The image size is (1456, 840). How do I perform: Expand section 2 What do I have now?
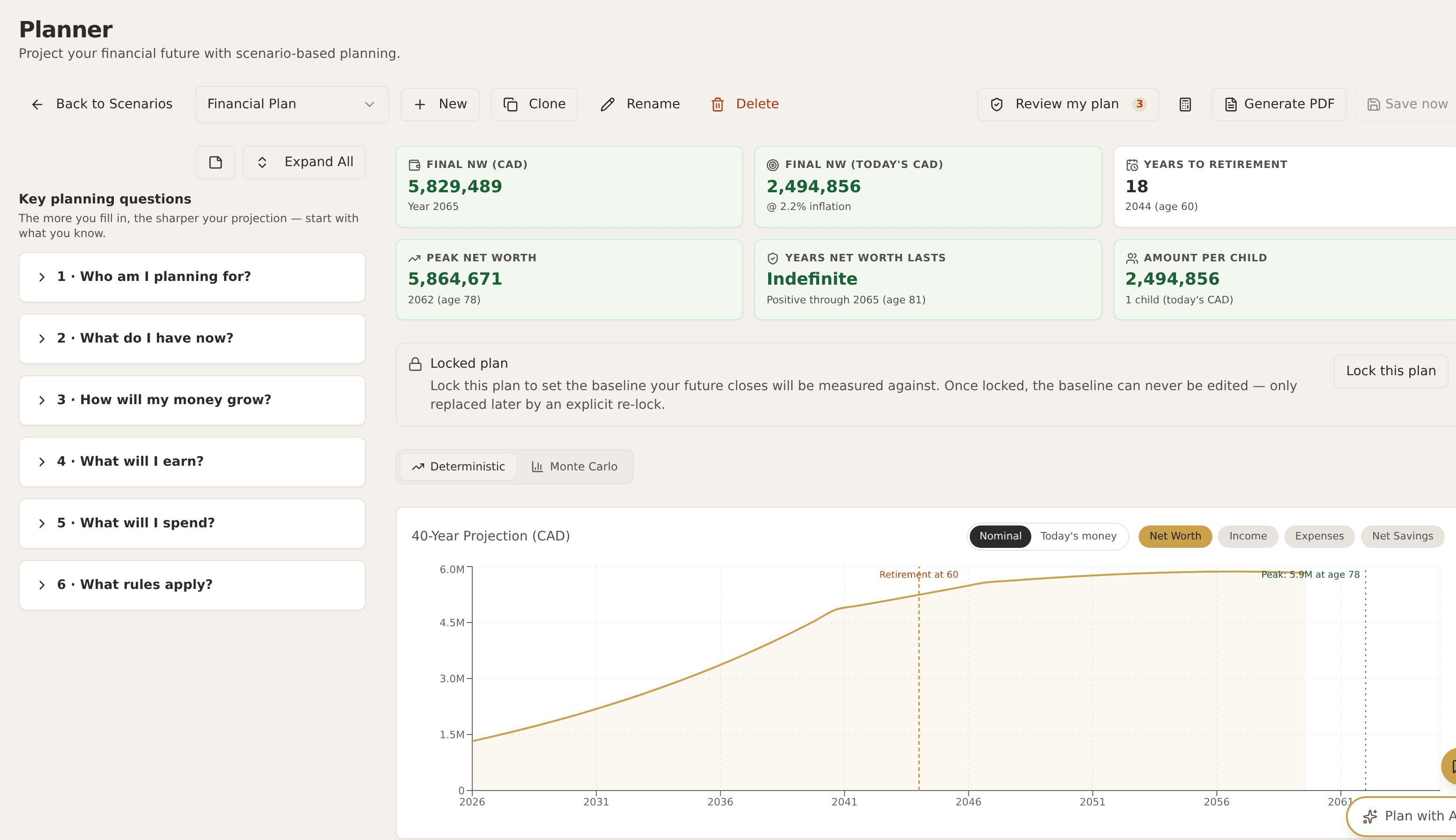point(192,339)
